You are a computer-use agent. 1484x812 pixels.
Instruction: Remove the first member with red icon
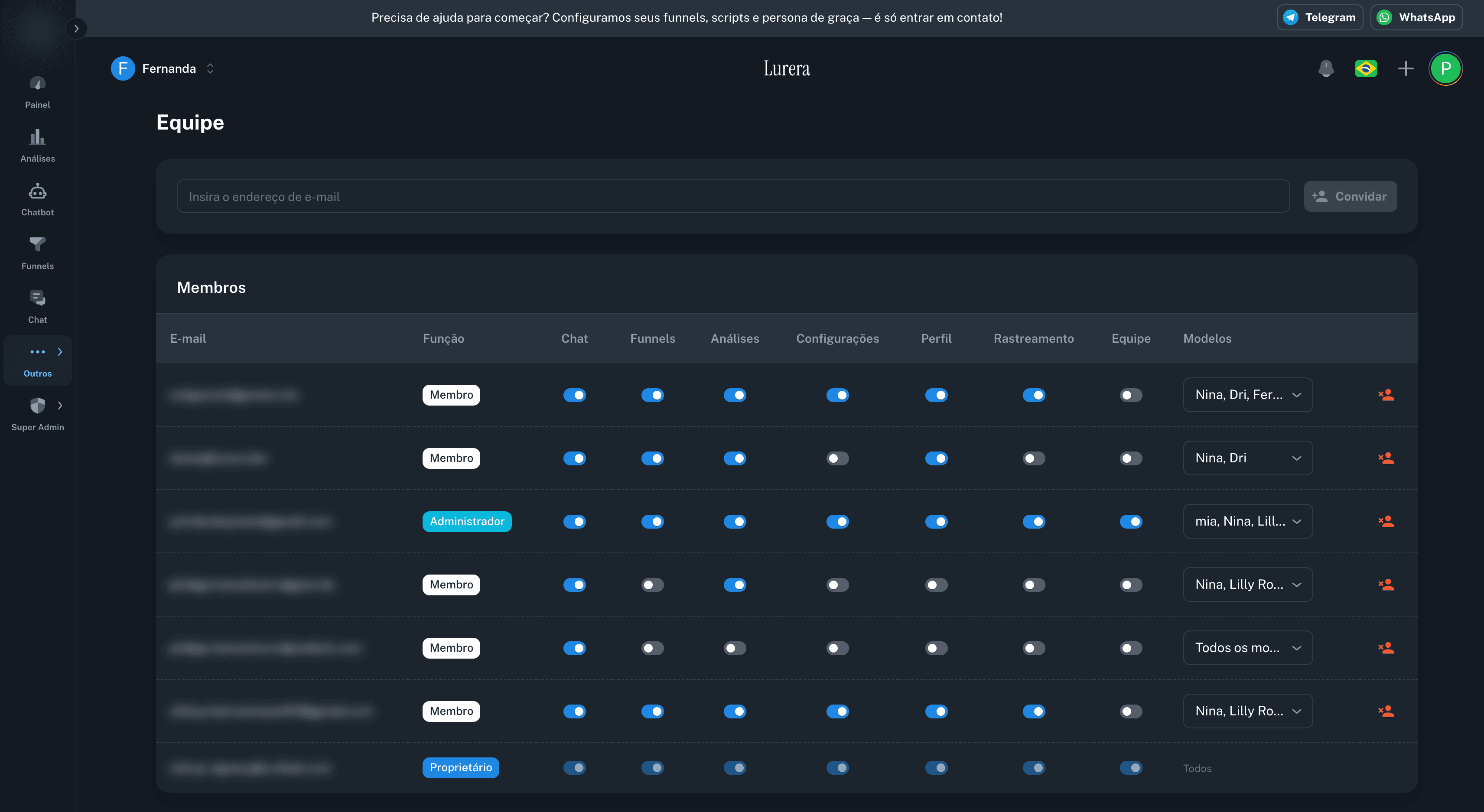1386,395
